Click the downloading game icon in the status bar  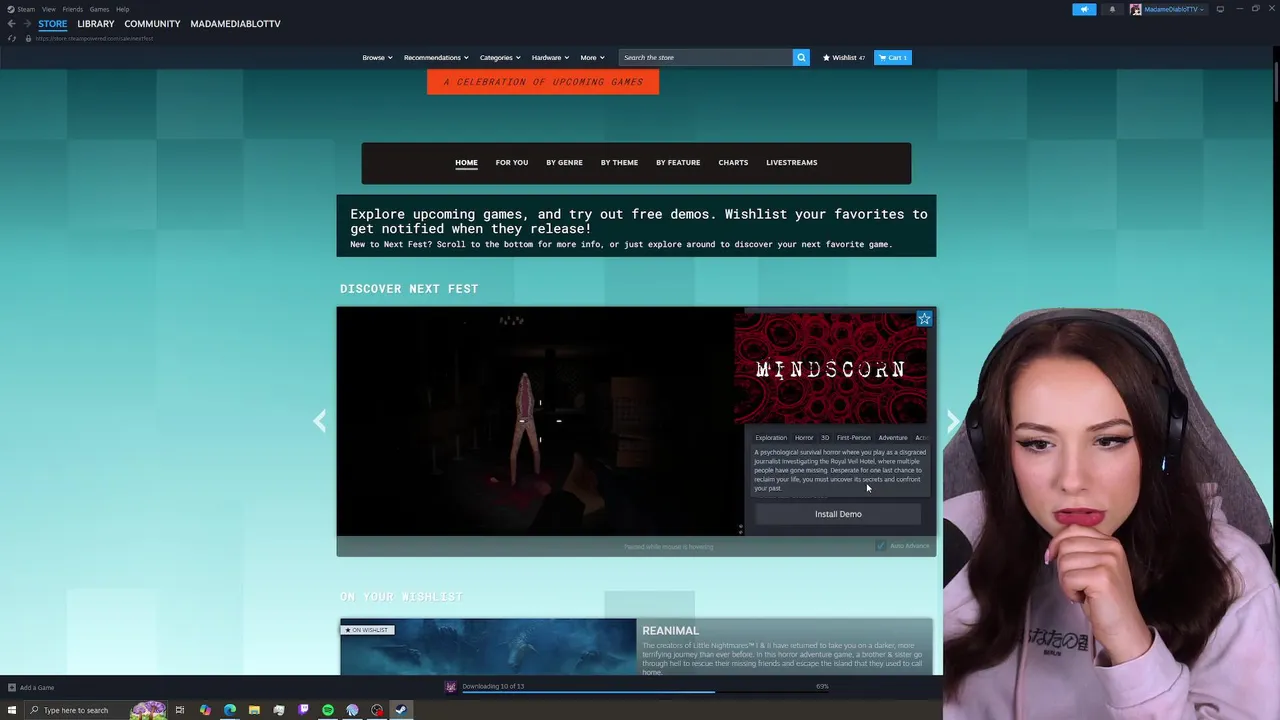451,687
